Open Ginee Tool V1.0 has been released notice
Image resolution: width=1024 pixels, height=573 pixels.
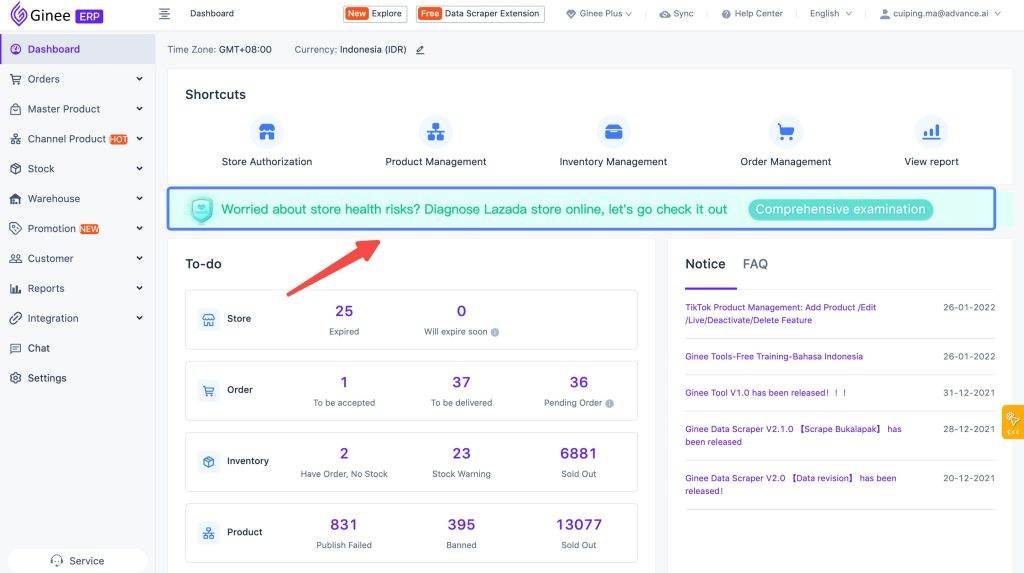tap(765, 393)
